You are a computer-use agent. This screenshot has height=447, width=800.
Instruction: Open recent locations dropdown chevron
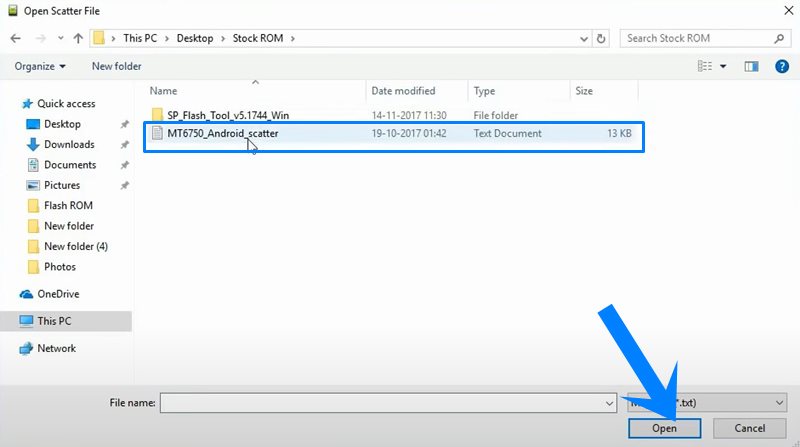pos(61,38)
